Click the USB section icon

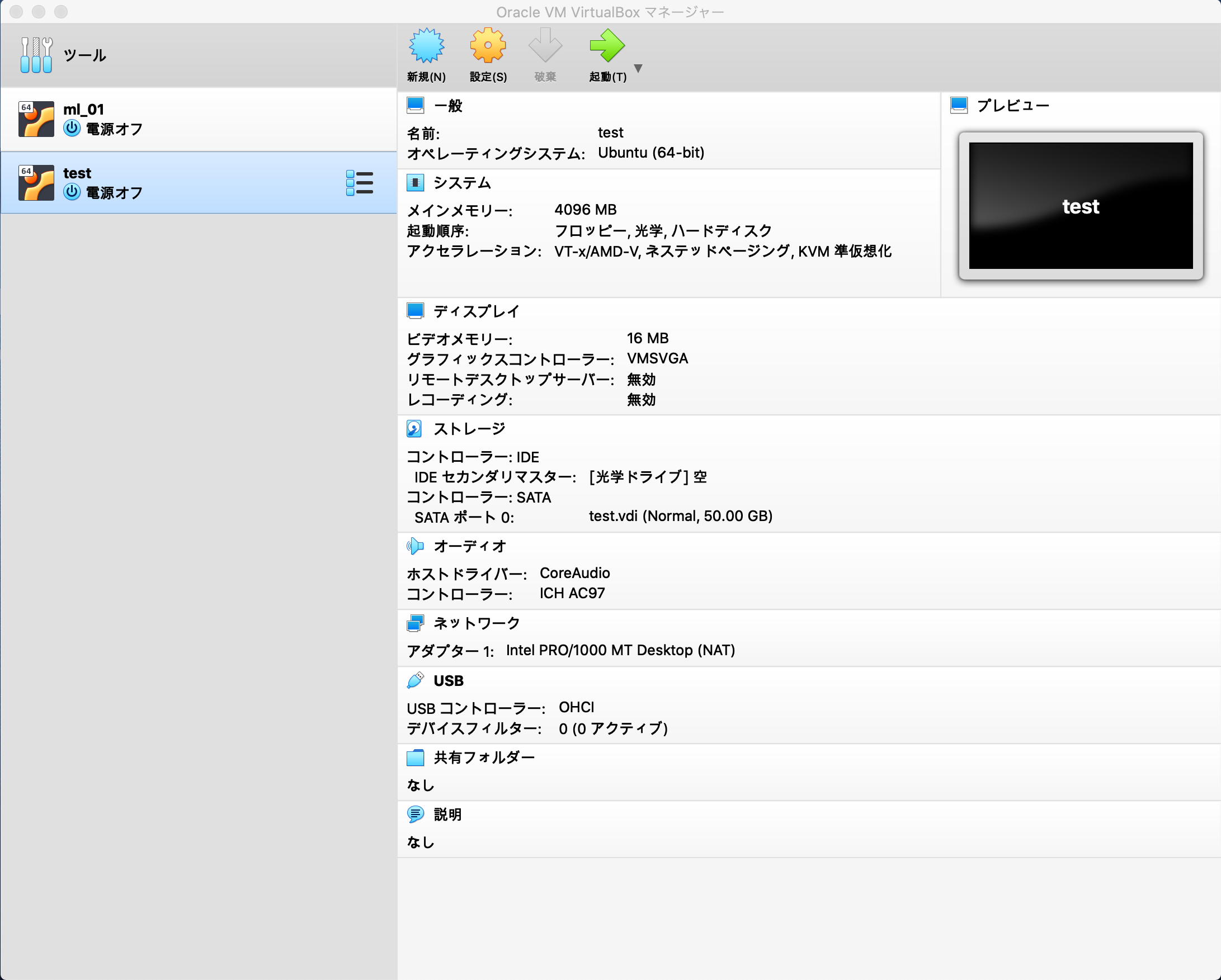click(414, 680)
